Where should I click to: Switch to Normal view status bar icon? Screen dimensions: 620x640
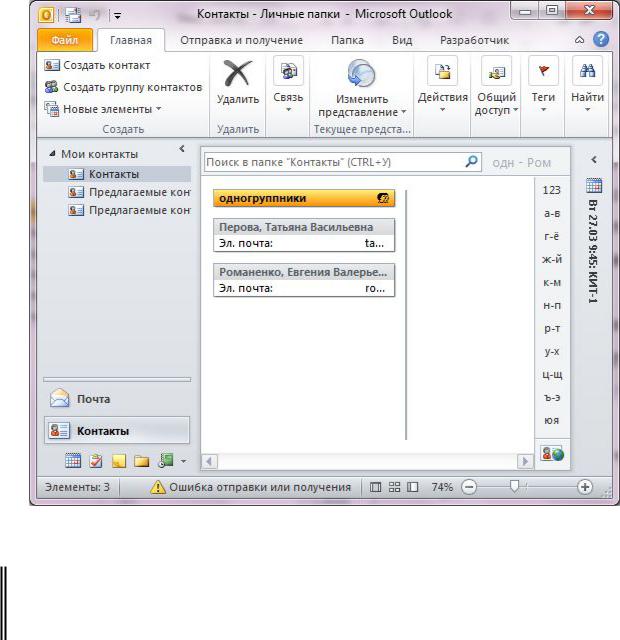375,487
